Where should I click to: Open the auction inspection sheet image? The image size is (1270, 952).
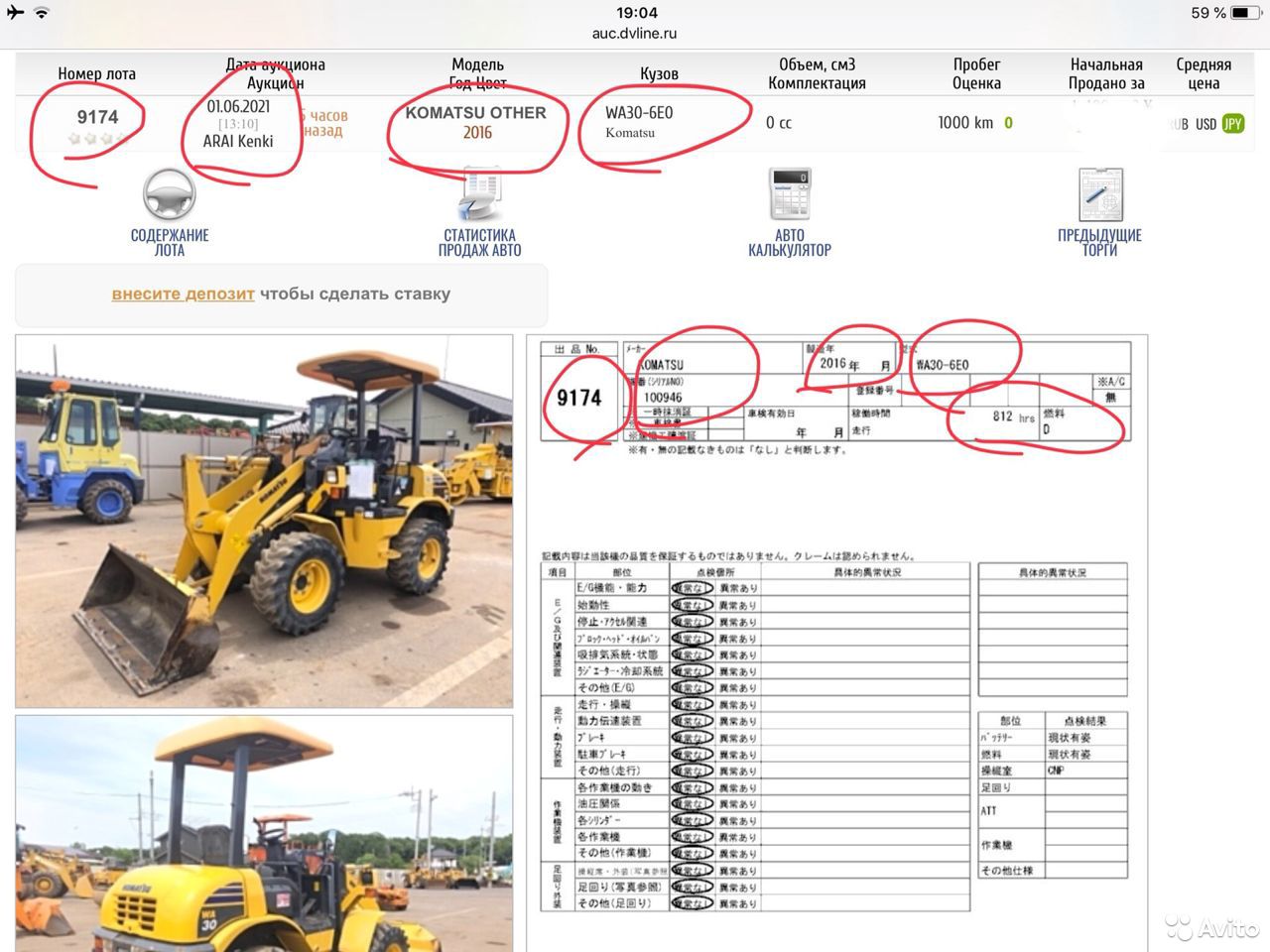click(836, 643)
